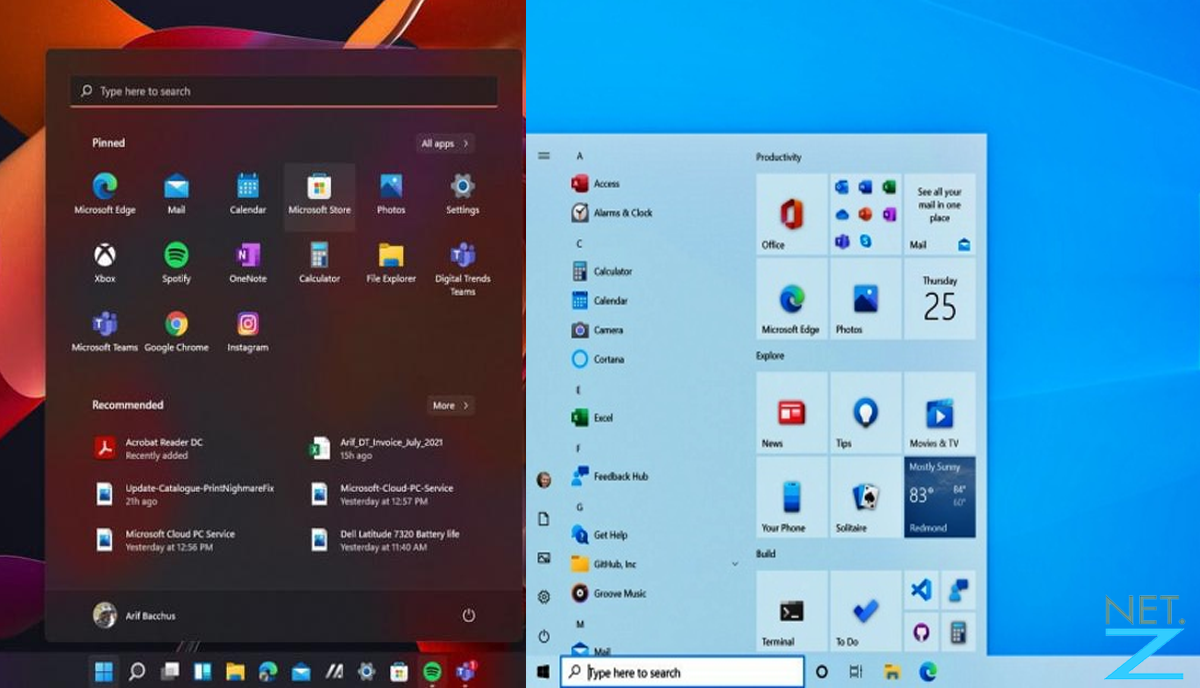Open Widgets from Windows 11 taskbar

203,671
